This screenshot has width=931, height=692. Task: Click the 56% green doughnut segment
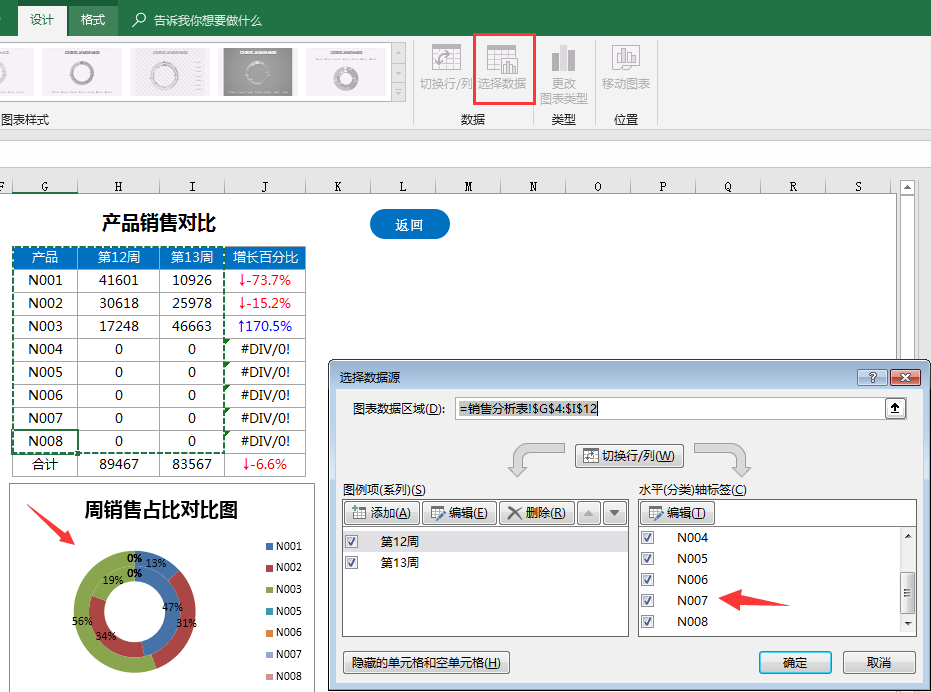point(81,621)
